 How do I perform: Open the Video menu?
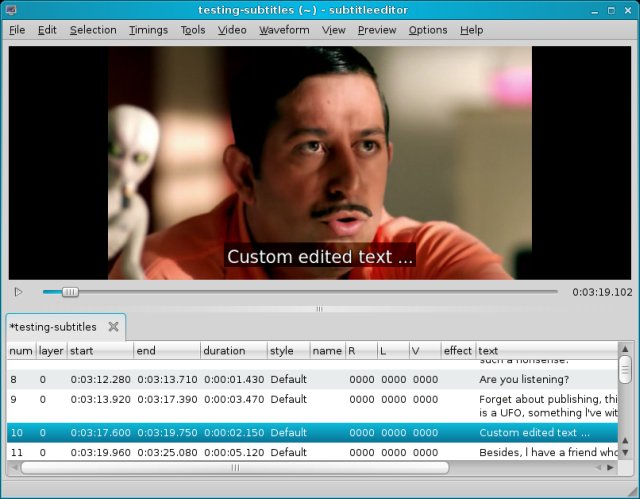tap(232, 30)
